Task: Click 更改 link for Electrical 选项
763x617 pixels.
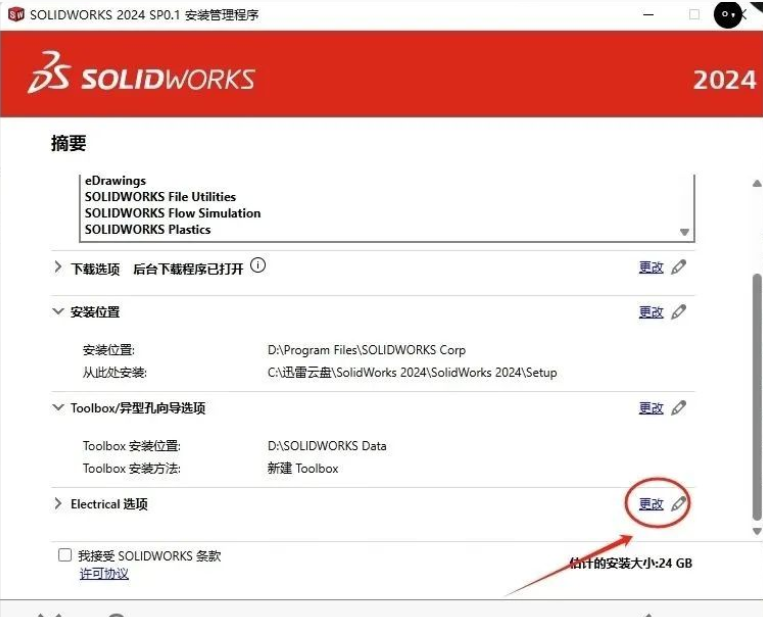Action: tap(651, 504)
